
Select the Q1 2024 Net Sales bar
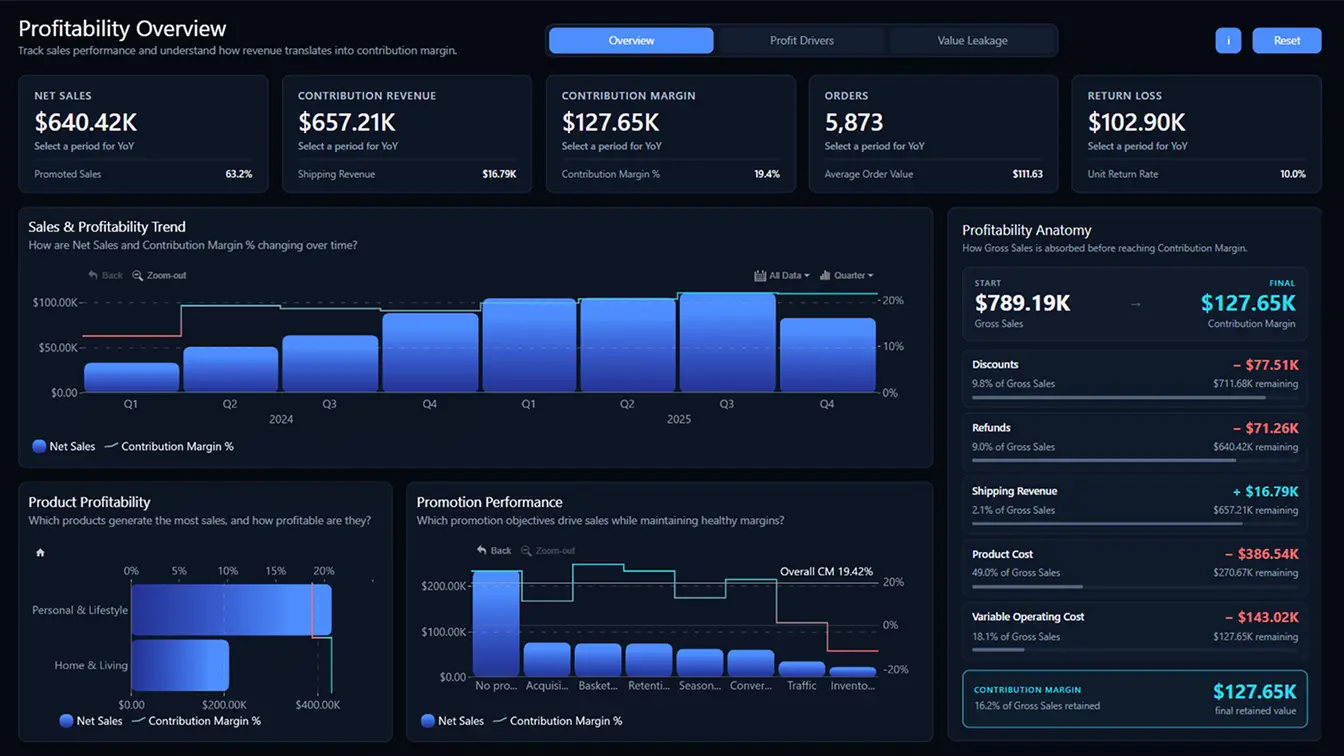pos(131,378)
